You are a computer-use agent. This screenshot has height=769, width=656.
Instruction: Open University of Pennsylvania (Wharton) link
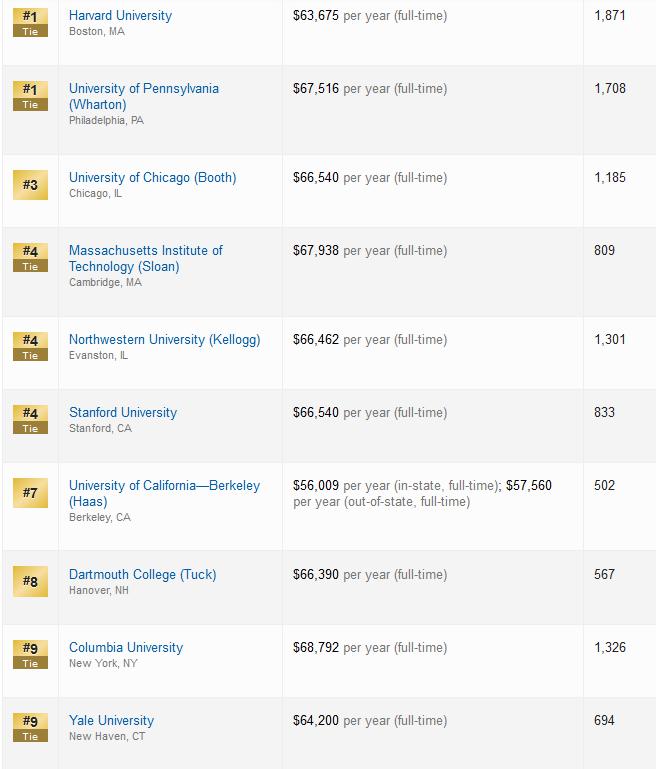(x=144, y=96)
